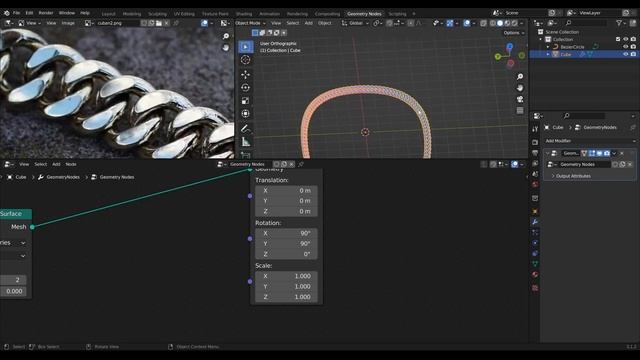Click the cuban2.png image name field

pos(117,23)
